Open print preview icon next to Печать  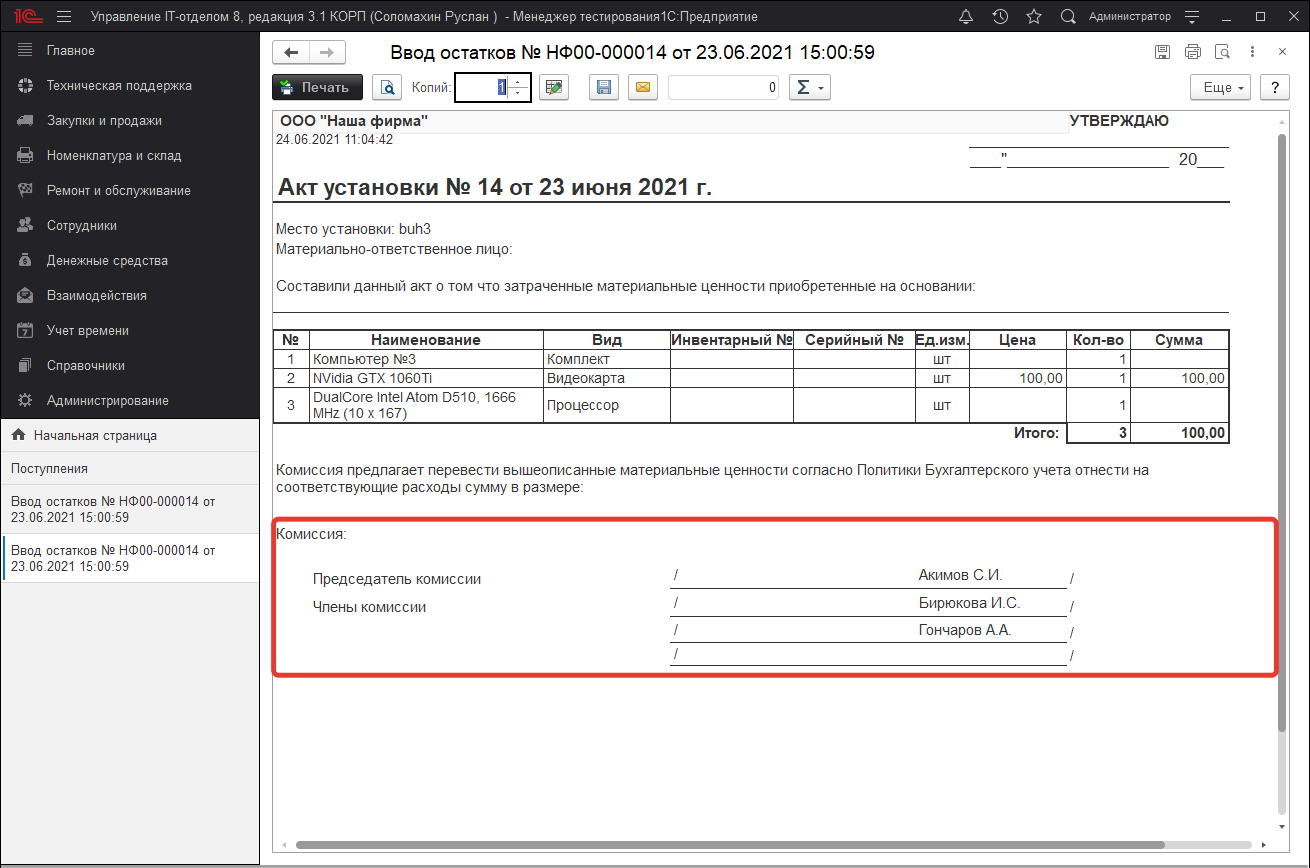click(x=387, y=88)
